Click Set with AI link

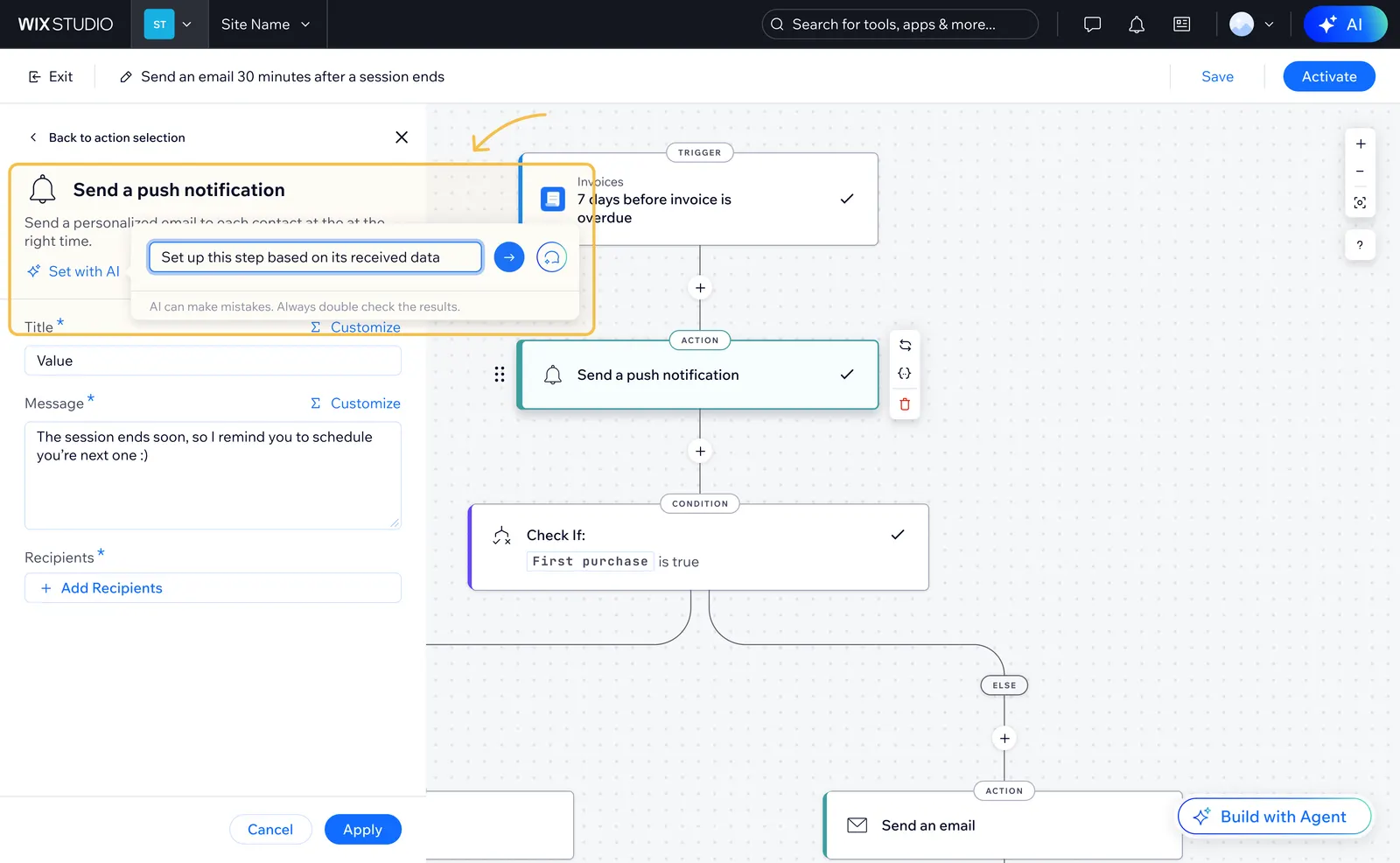pyautogui.click(x=73, y=271)
